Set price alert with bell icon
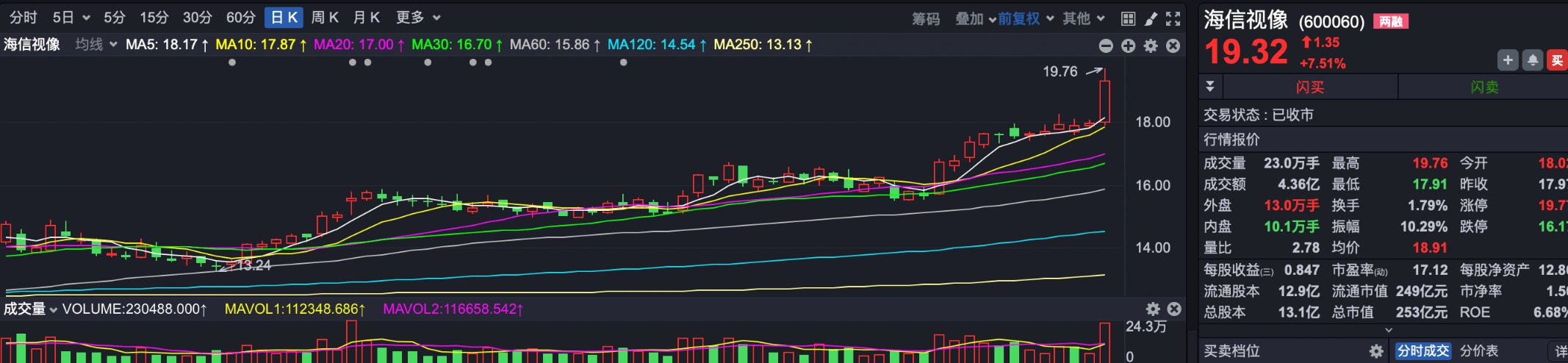The height and width of the screenshot is (363, 1568). pyautogui.click(x=1533, y=60)
